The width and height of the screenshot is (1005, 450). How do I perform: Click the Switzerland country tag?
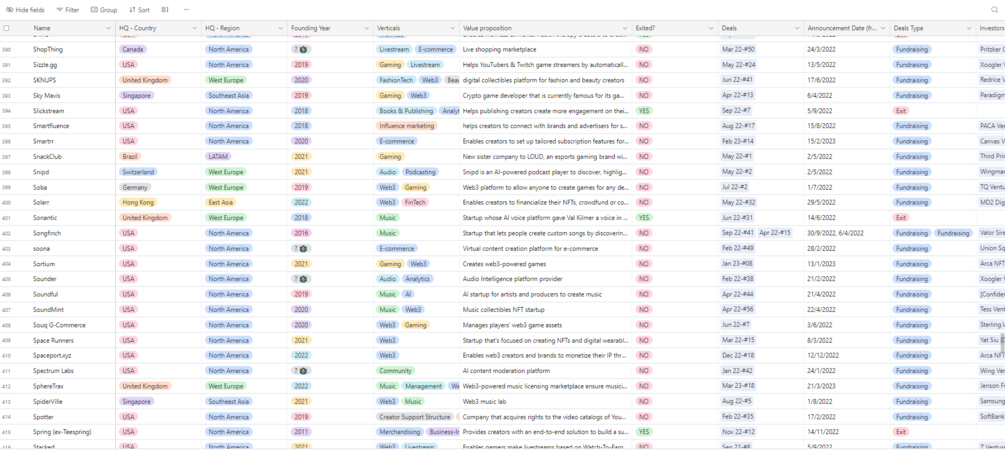pos(138,172)
